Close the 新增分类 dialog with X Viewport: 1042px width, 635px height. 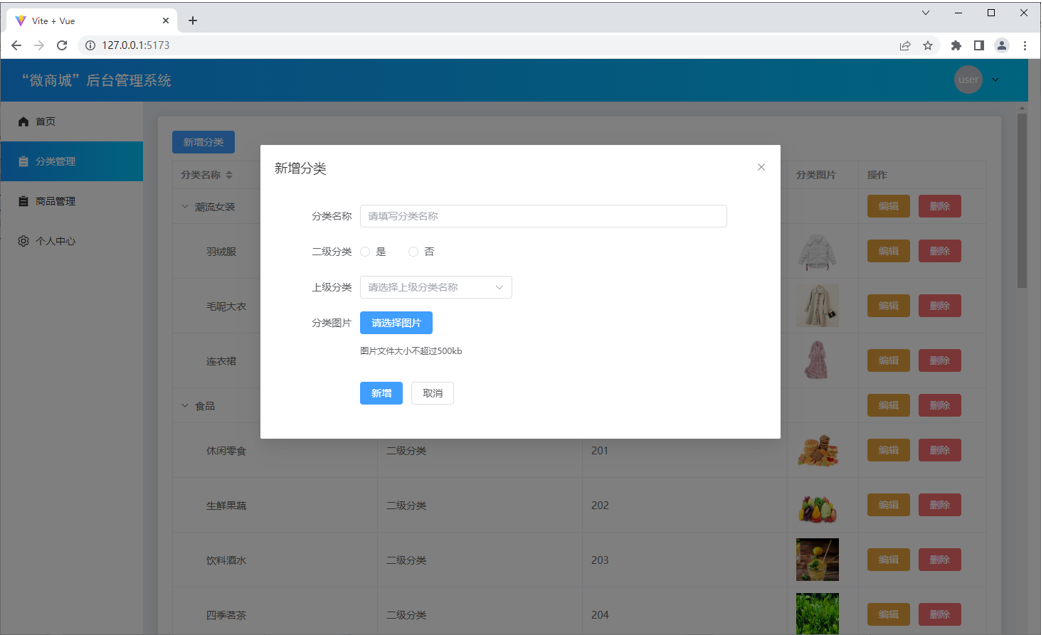(x=761, y=167)
